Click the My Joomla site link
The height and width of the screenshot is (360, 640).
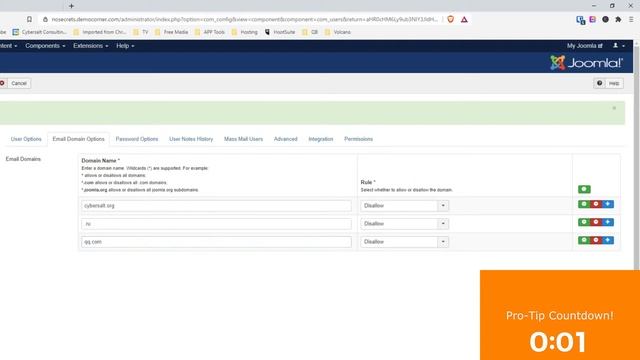pos(584,46)
